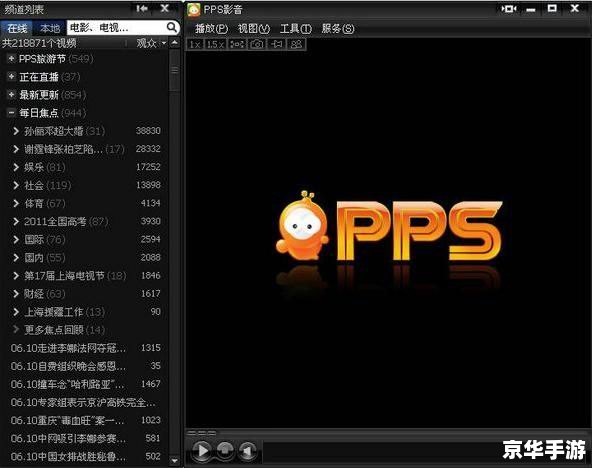Click viewer count 38830
This screenshot has width=592, height=468.
(x=148, y=131)
